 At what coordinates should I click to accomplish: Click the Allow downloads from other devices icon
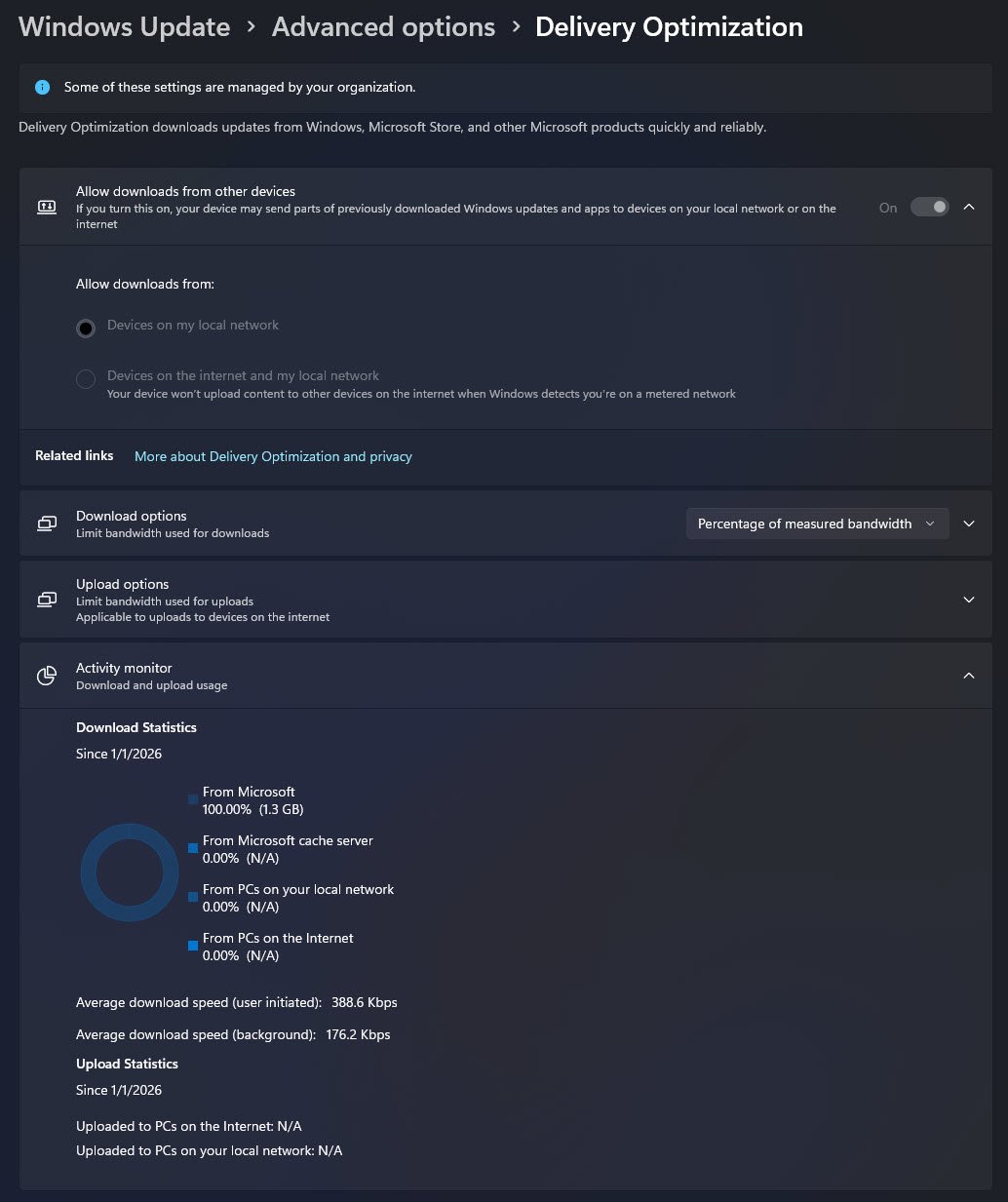tap(47, 207)
